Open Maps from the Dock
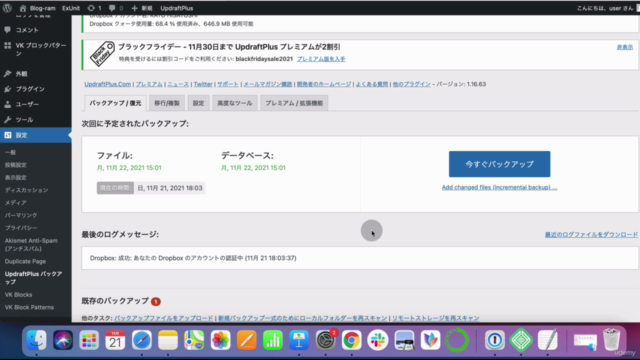This screenshot has height=360, width=640. (194, 340)
